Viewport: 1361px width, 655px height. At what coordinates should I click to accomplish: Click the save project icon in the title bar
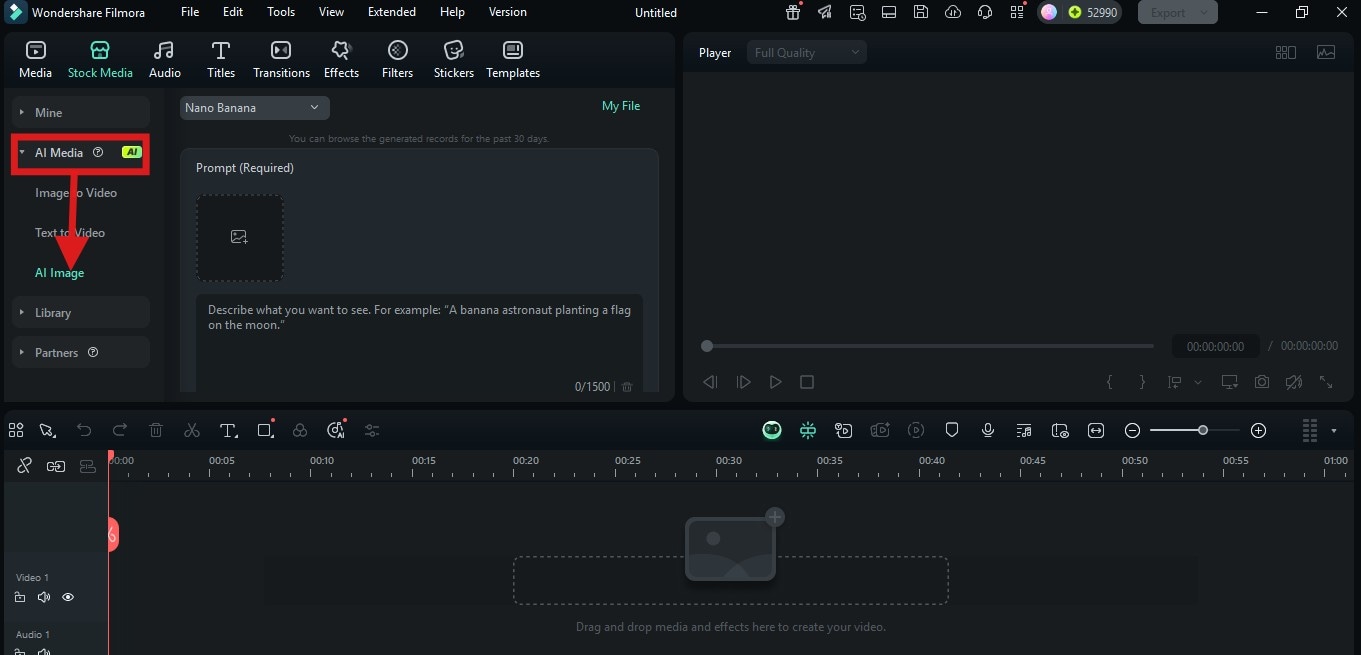[921, 12]
